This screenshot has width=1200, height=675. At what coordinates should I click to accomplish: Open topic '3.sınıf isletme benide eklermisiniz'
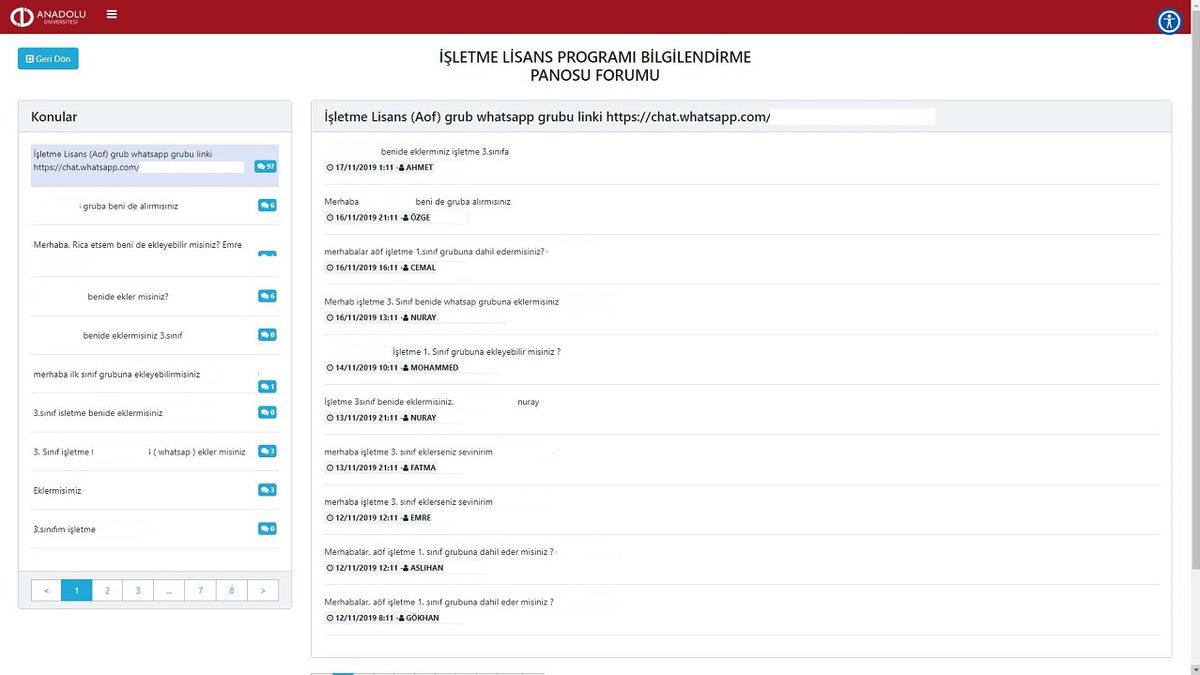(97, 413)
